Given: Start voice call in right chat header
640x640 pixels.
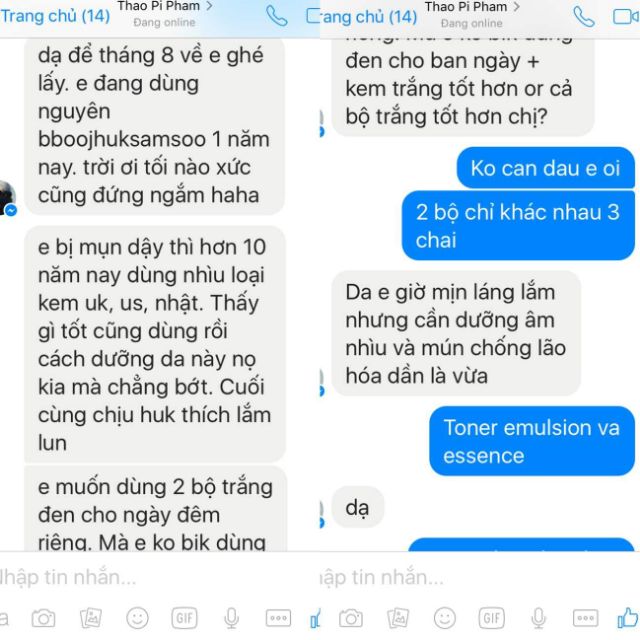Looking at the screenshot, I should 584,17.
